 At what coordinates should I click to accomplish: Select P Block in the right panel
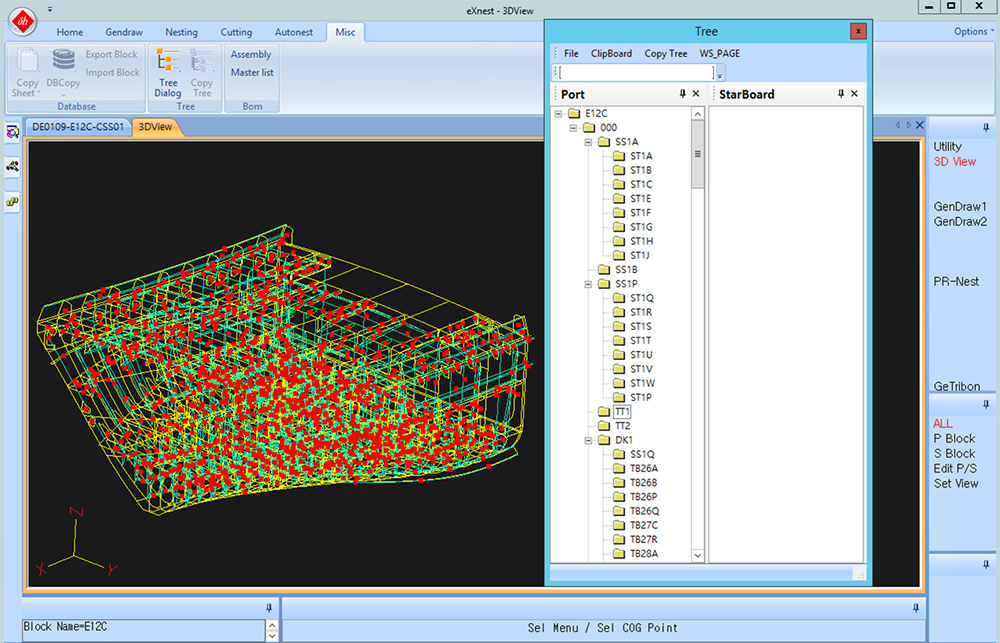(x=953, y=438)
